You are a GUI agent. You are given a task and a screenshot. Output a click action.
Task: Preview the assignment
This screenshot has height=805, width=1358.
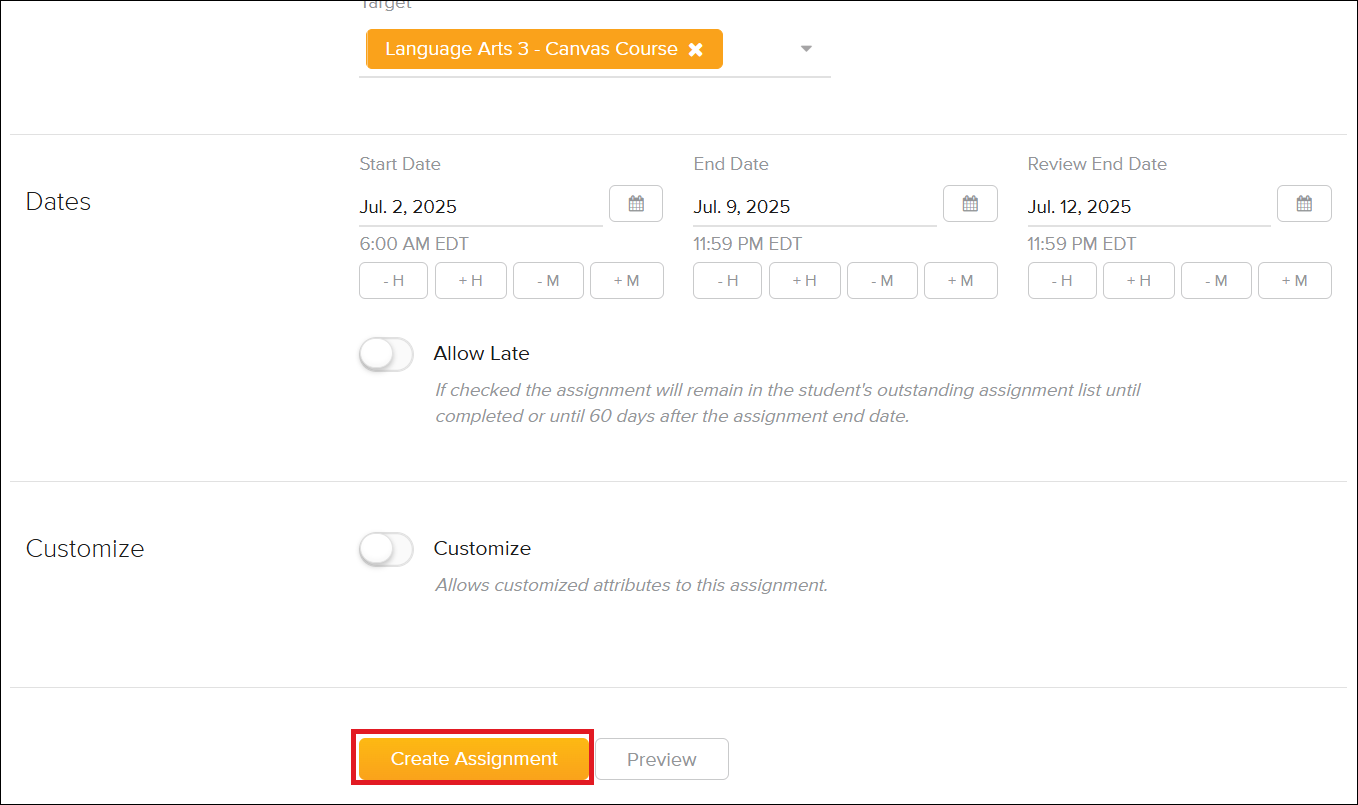[x=662, y=758]
